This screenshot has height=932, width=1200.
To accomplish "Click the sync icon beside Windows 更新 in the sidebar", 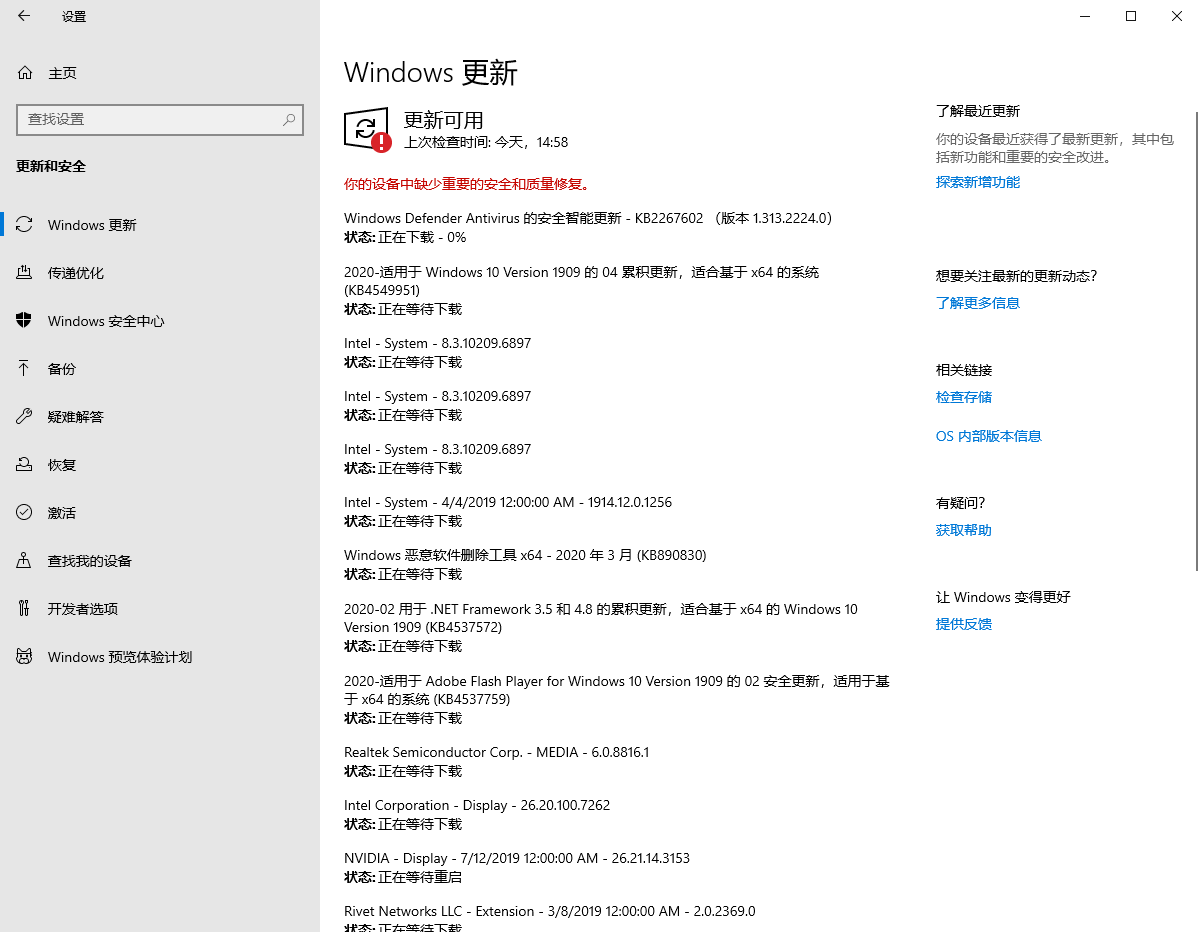I will 25,225.
